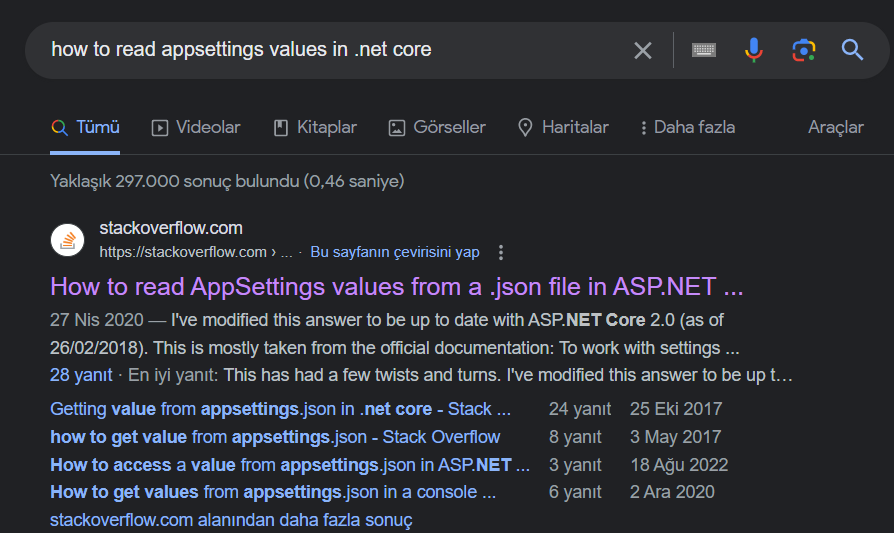Viewport: 894px width, 533px height.
Task: Open Google Lens image search icon
Action: pos(803,50)
